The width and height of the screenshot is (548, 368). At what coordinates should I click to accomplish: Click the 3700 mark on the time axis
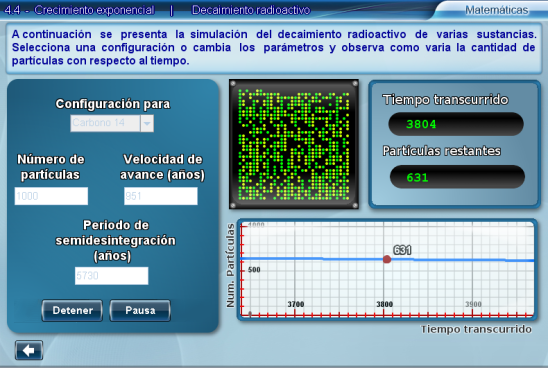pyautogui.click(x=296, y=304)
